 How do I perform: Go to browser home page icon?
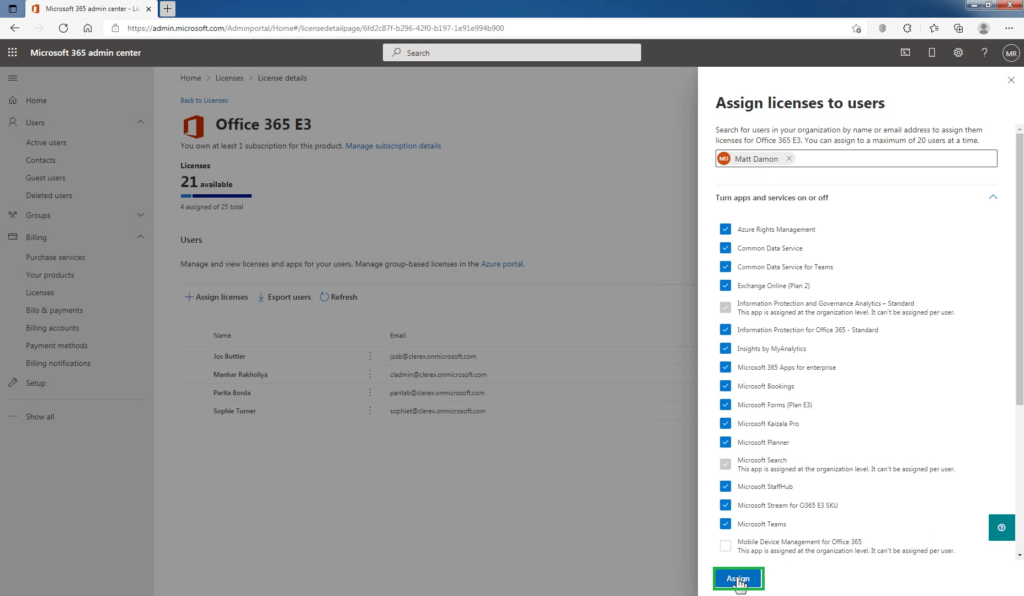point(88,28)
